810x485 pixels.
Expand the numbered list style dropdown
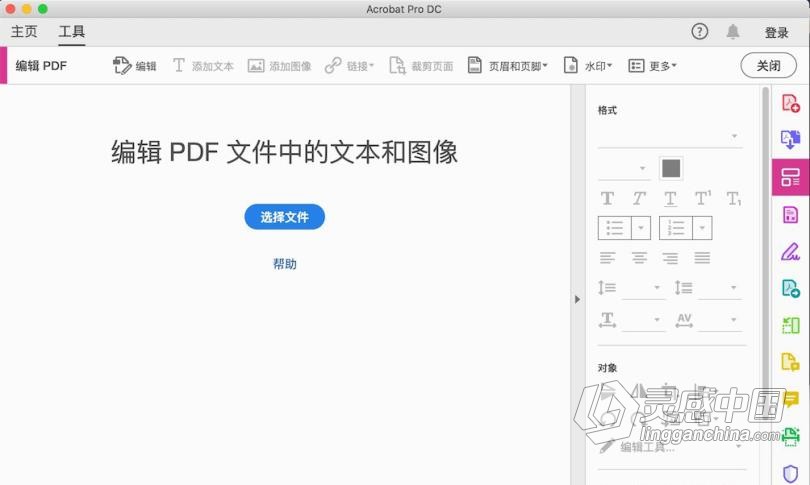point(702,228)
